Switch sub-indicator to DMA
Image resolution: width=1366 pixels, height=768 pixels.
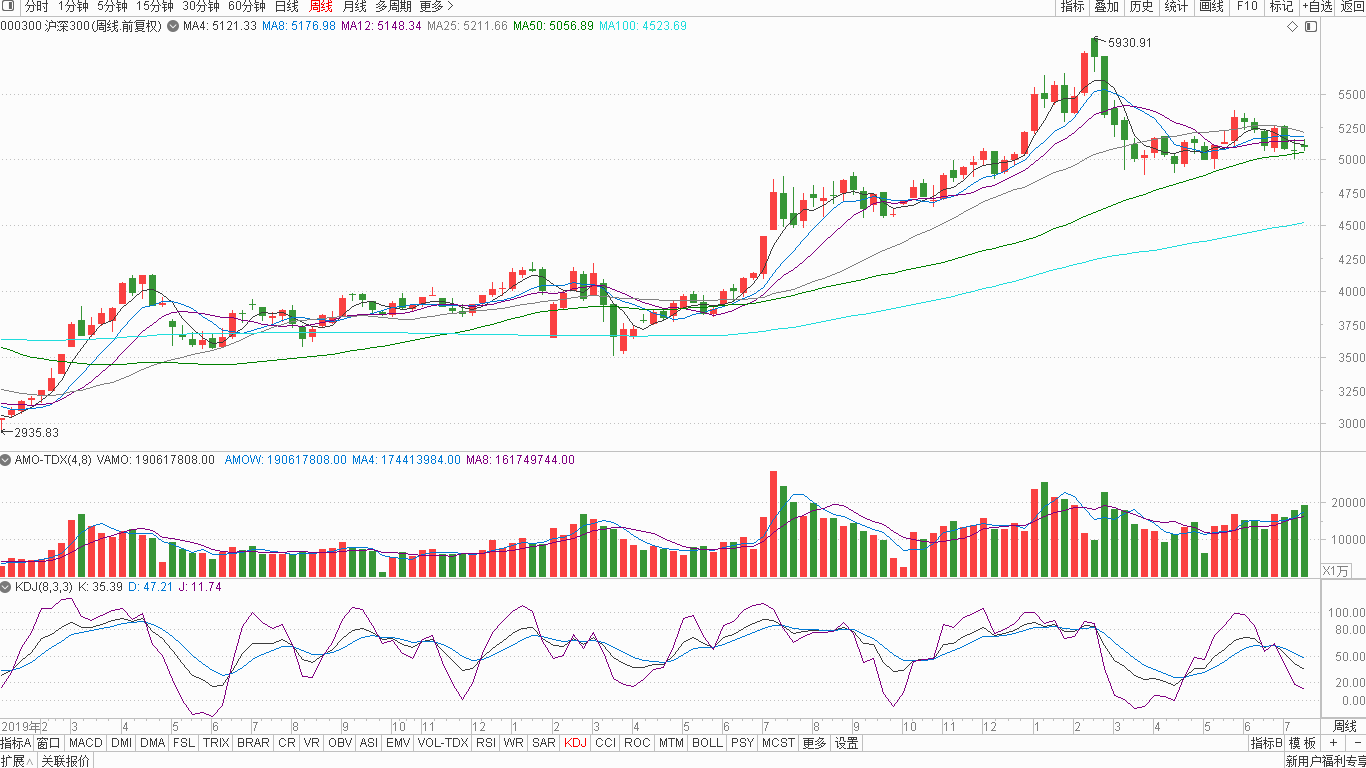(x=152, y=743)
